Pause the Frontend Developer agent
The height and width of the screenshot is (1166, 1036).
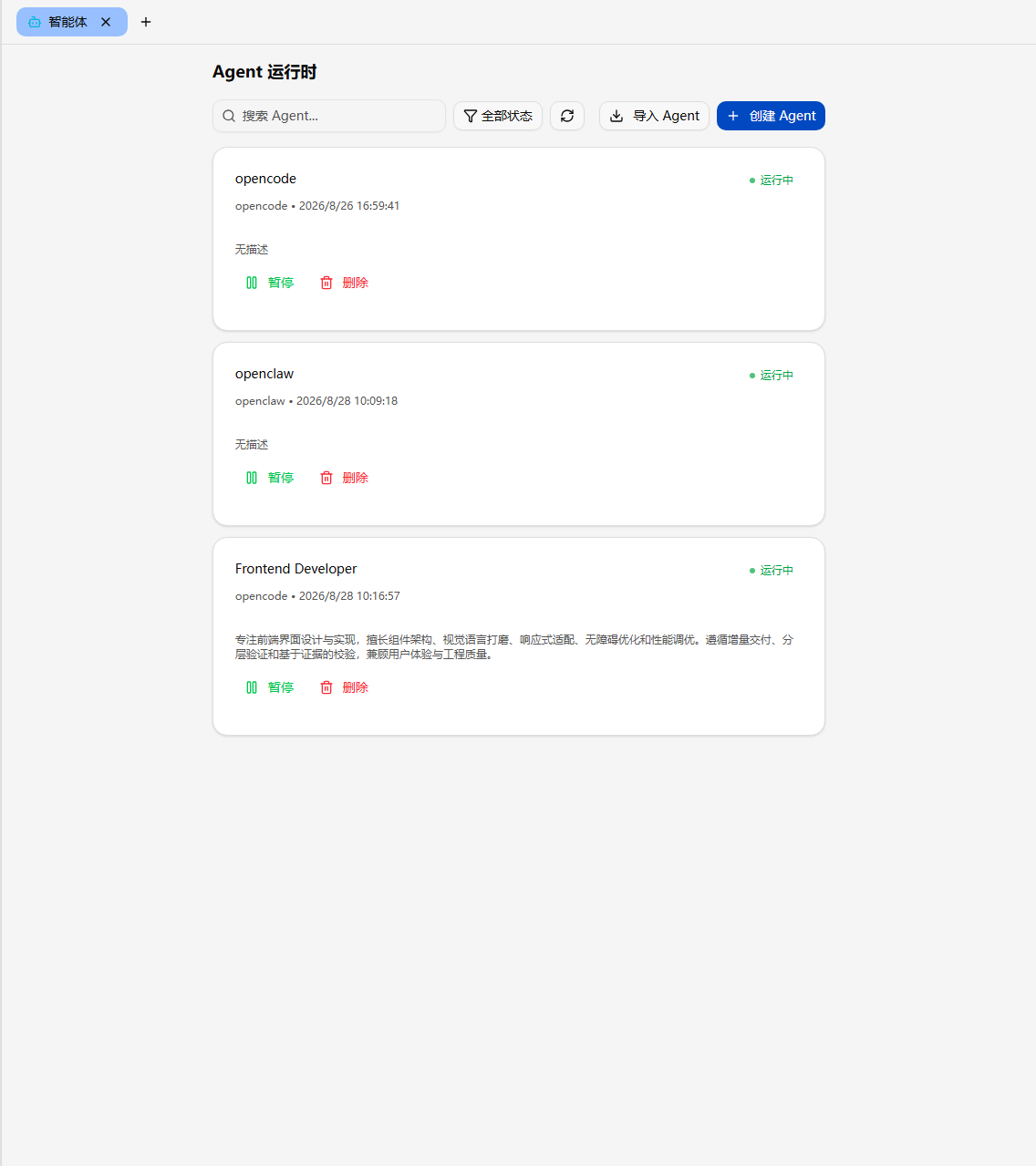(270, 687)
